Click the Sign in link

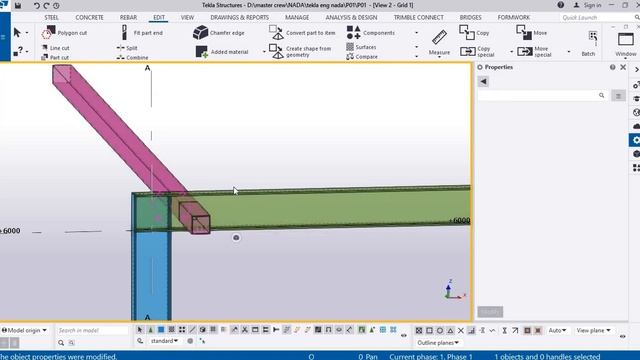coord(587,5)
